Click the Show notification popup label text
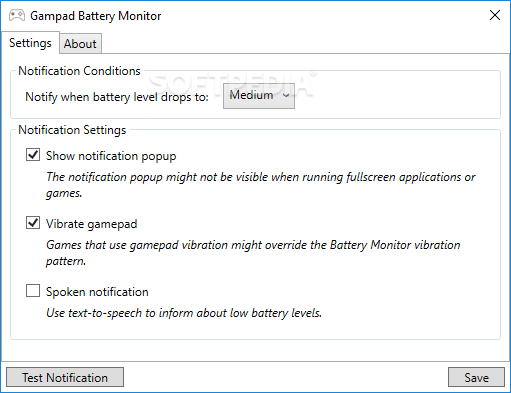The image size is (511, 393). [111, 156]
